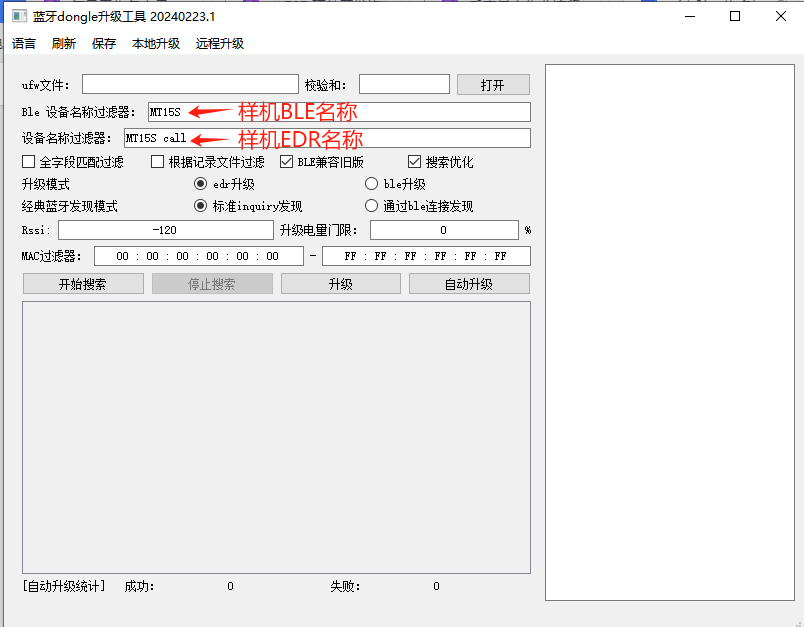Click the 校验和 checksum field
The image size is (804, 627).
click(404, 85)
